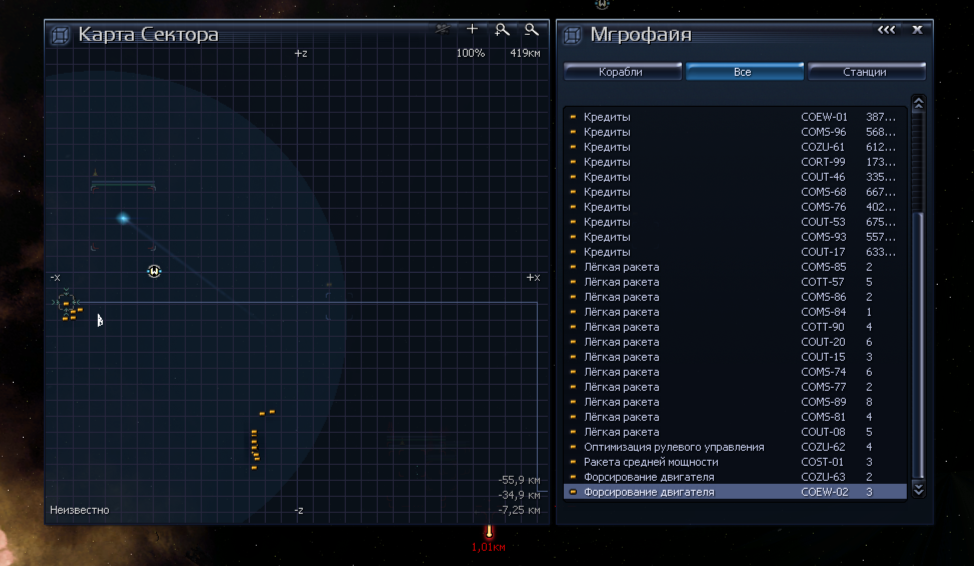
Task: Select the Кредиты row COMS-76
Action: pyautogui.click(x=735, y=206)
